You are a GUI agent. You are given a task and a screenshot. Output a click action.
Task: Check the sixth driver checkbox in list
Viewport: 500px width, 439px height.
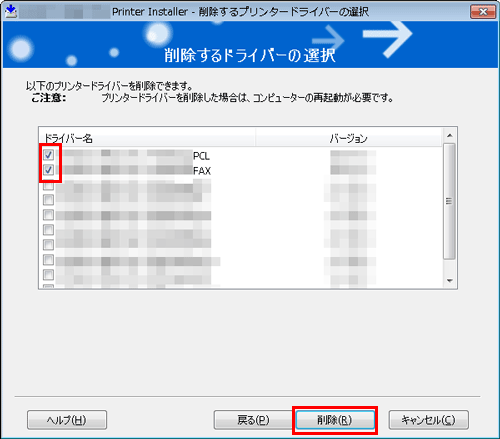coord(48,230)
